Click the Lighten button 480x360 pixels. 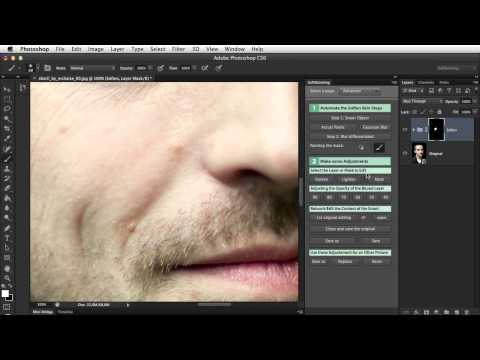pos(348,179)
